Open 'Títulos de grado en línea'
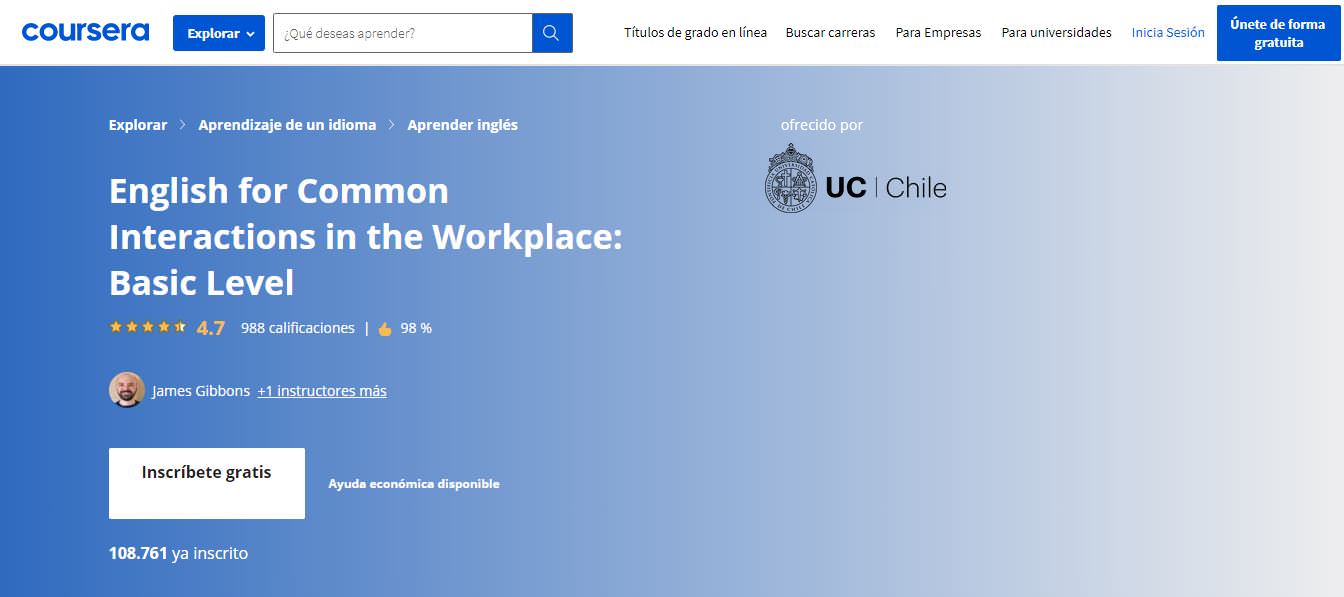The height and width of the screenshot is (597, 1344). pos(696,33)
